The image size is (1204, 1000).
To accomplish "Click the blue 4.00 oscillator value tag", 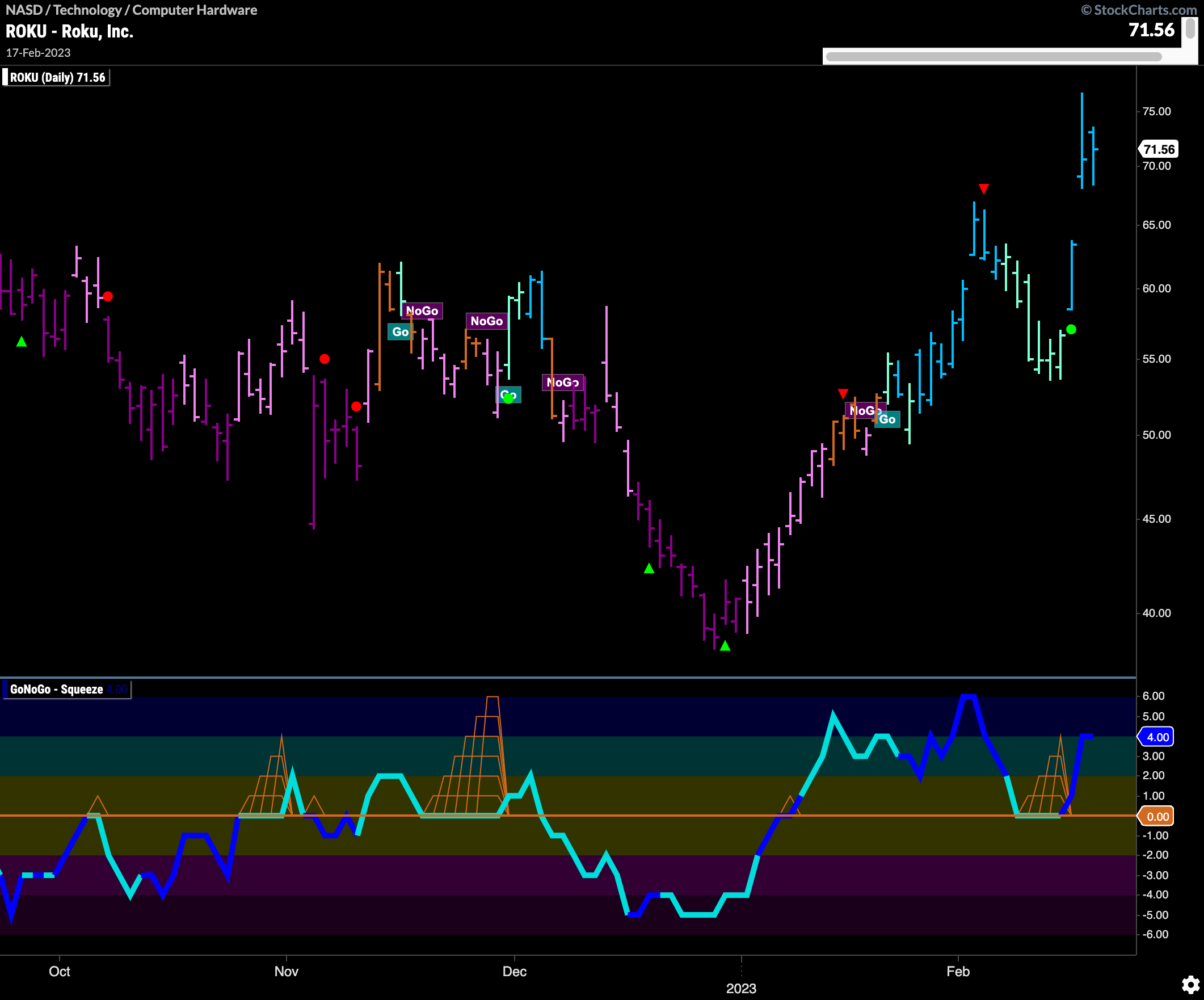I will 1156,737.
